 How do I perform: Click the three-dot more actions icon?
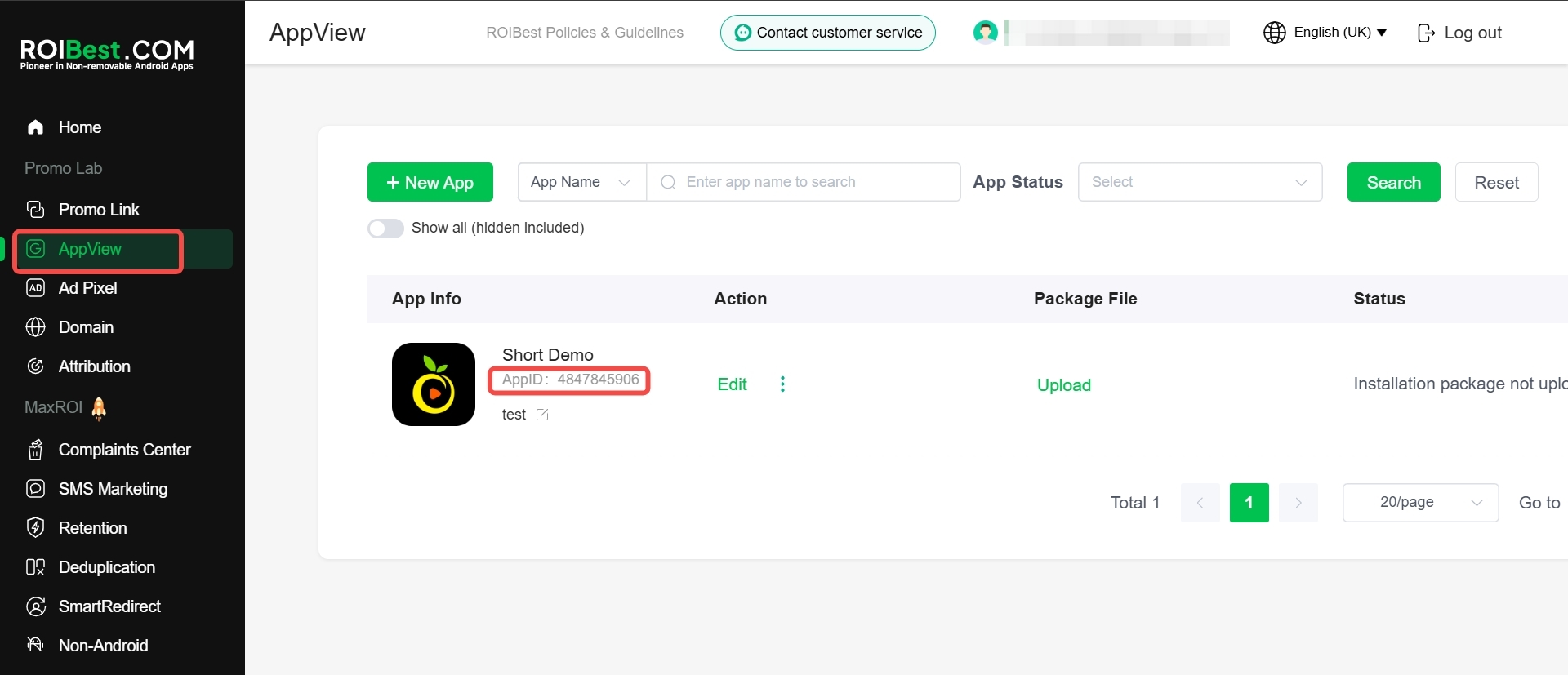pyautogui.click(x=782, y=384)
